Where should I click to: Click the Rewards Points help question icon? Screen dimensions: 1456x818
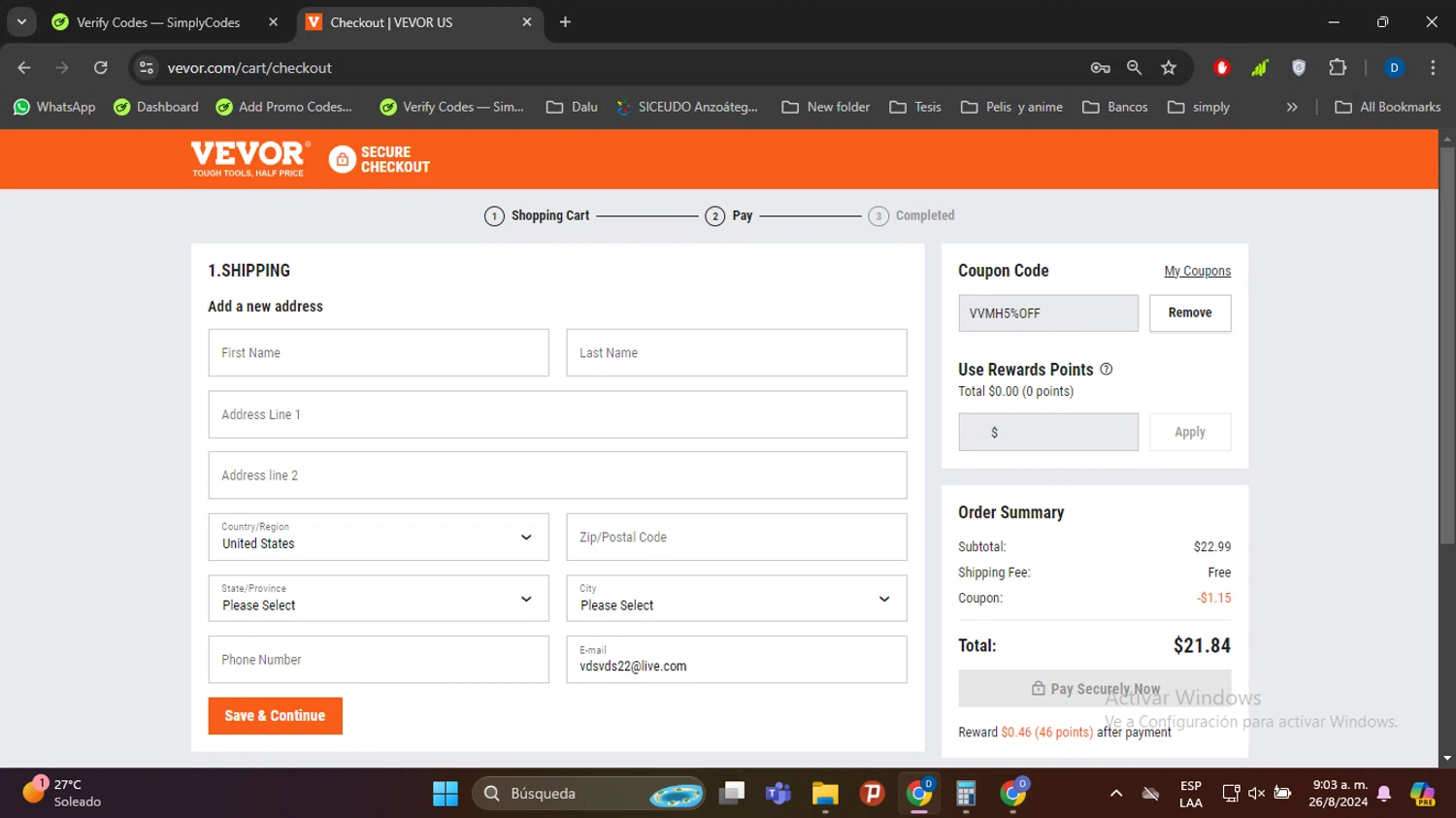coord(1106,370)
